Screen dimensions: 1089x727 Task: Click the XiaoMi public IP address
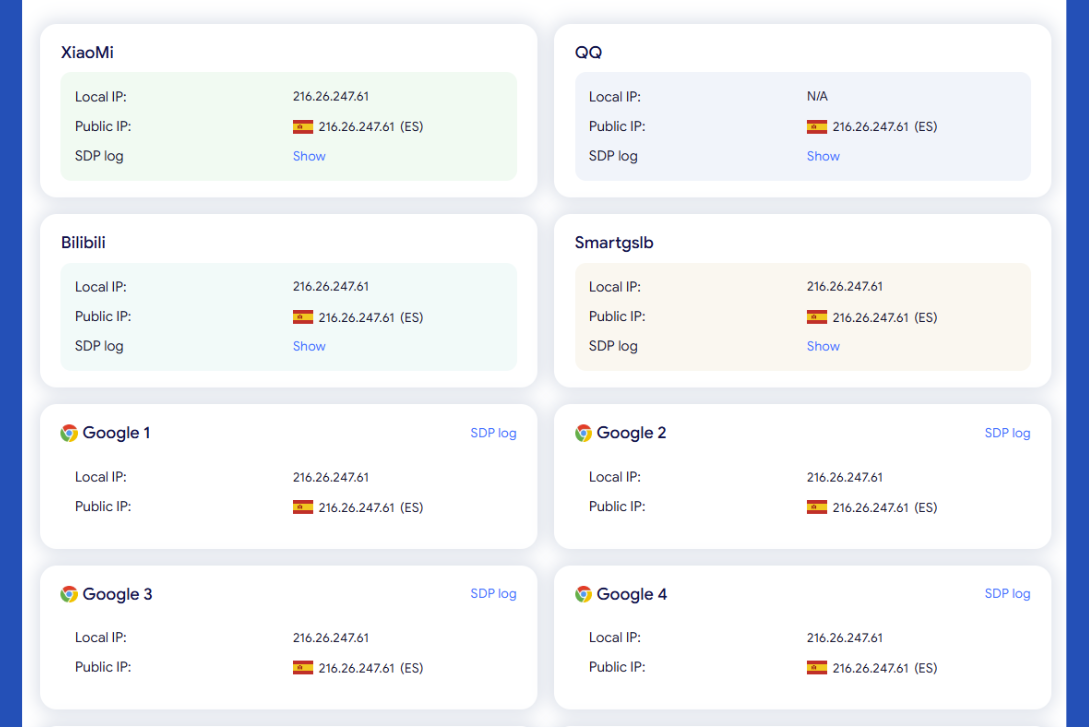pos(356,127)
